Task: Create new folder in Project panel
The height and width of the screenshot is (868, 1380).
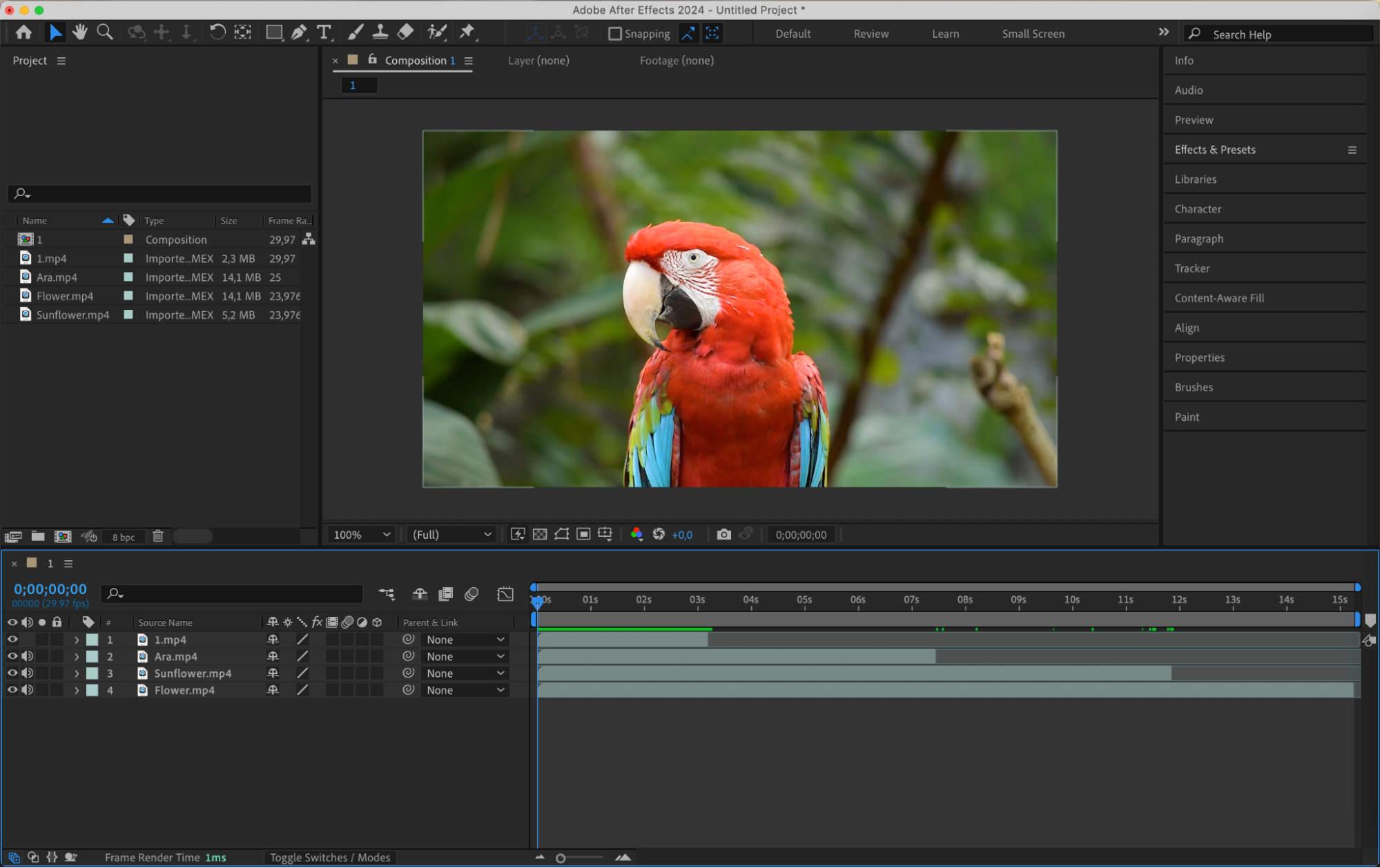Action: (38, 536)
